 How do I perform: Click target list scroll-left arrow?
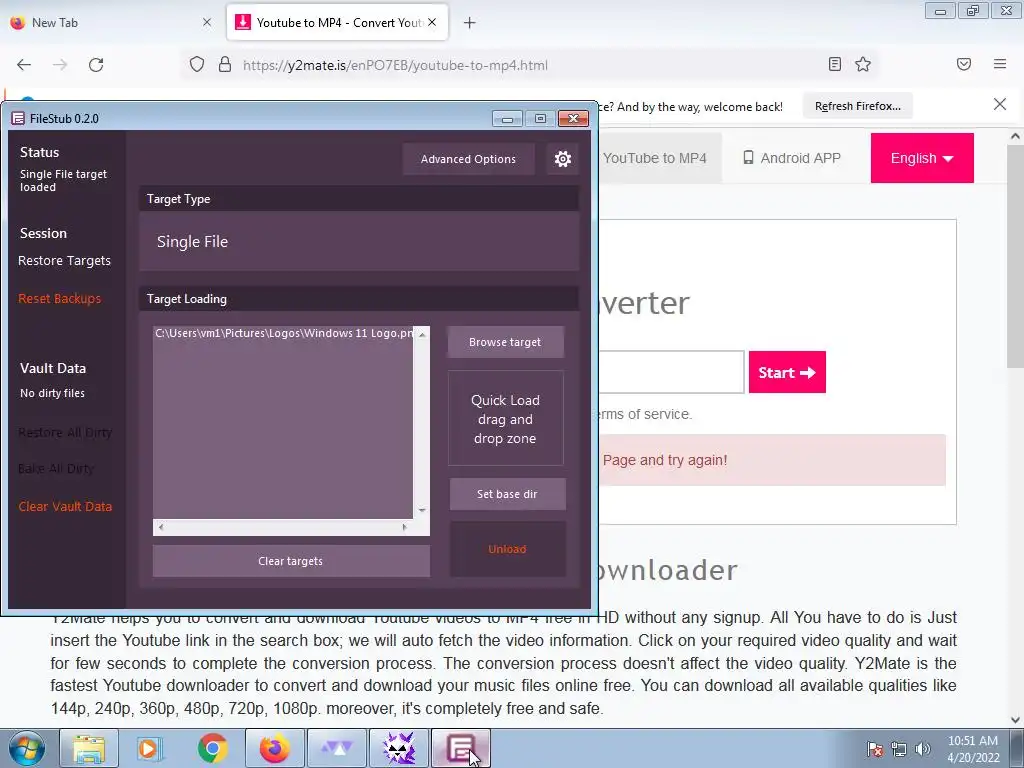pyautogui.click(x=161, y=527)
